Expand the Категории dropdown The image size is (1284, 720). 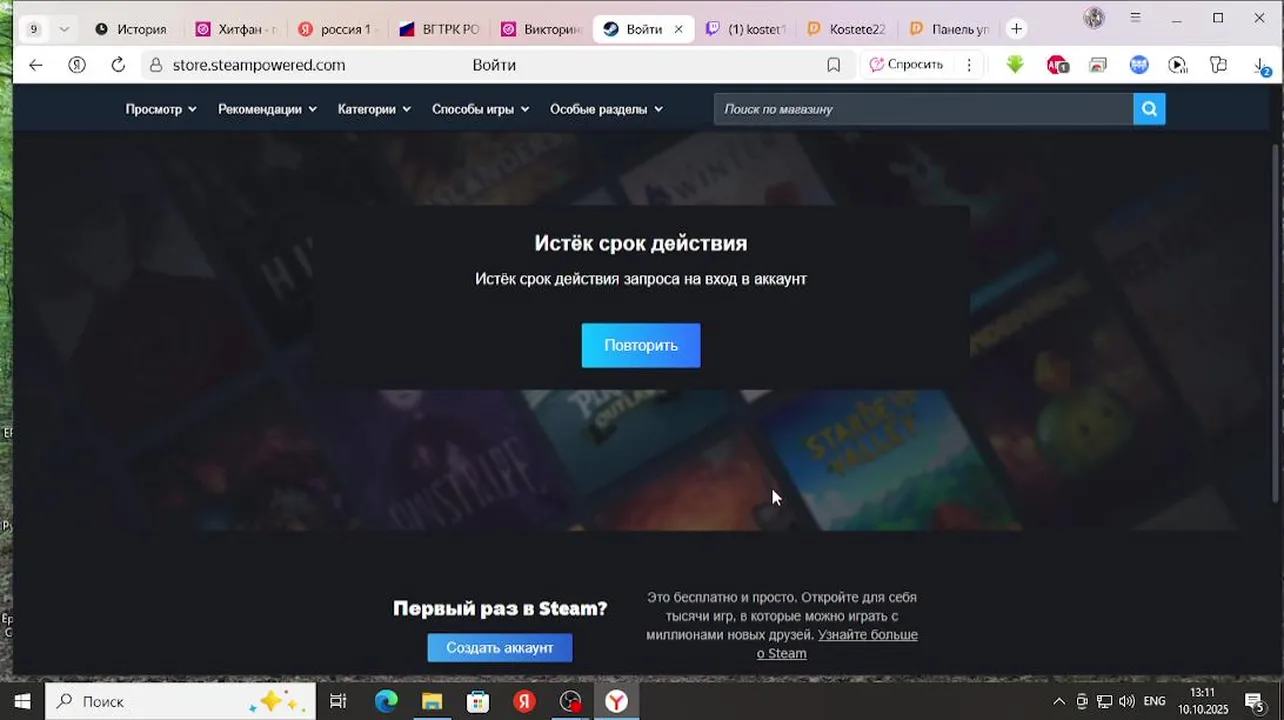pyautogui.click(x=374, y=109)
